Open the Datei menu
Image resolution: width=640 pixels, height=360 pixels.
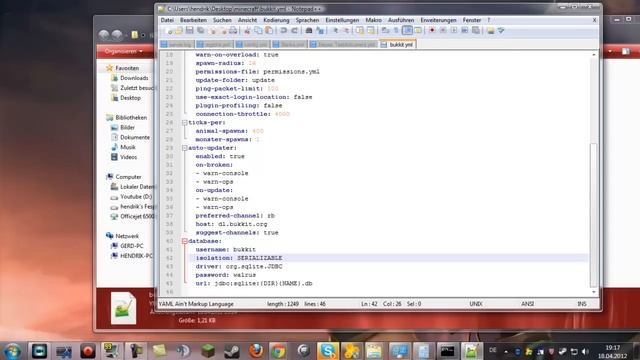pyautogui.click(x=167, y=20)
